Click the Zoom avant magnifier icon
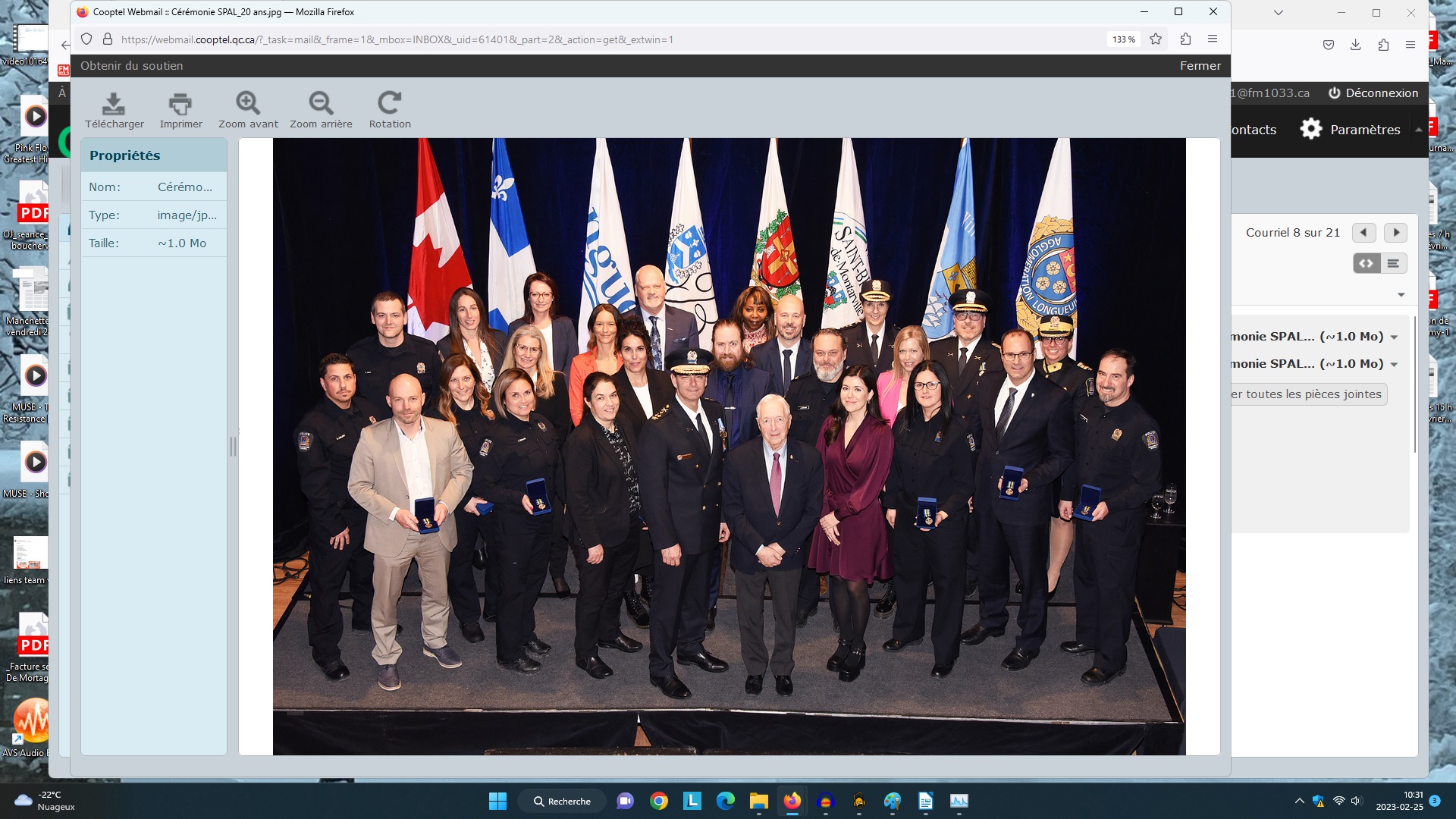 tap(248, 103)
